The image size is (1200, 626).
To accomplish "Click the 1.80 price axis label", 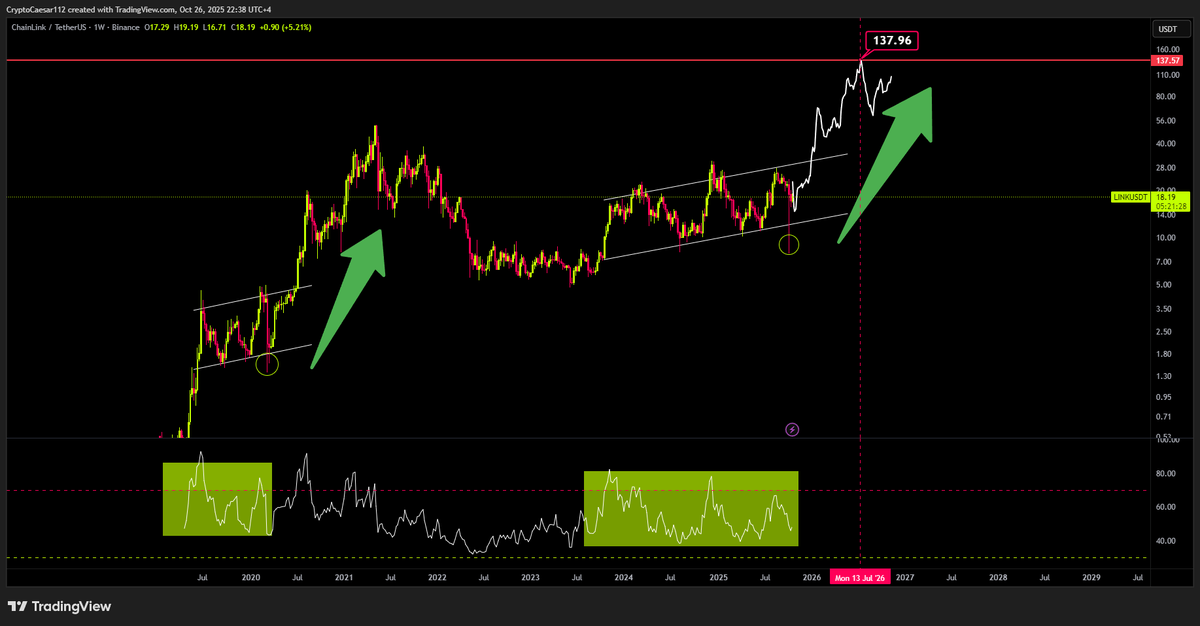I will [1165, 354].
